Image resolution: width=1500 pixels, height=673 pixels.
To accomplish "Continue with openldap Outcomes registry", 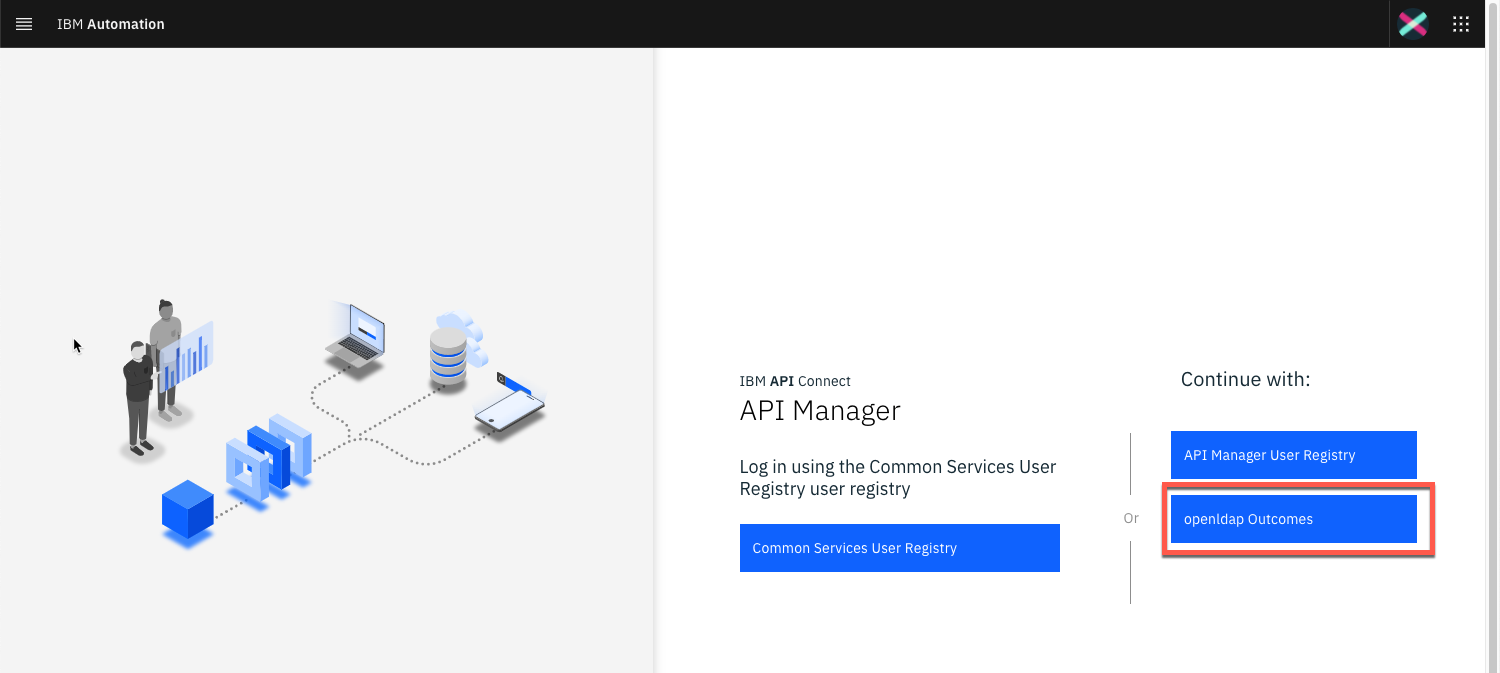I will point(1294,519).
